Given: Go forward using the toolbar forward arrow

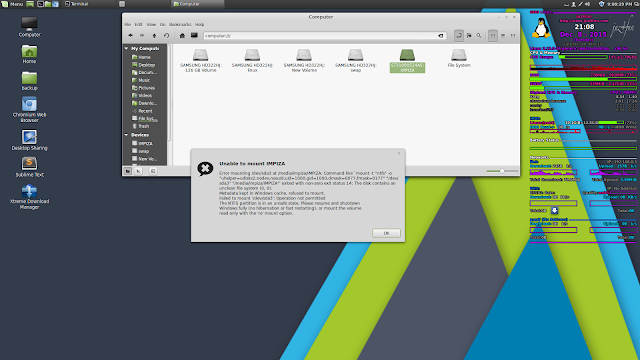Looking at the screenshot, I should click(142, 36).
